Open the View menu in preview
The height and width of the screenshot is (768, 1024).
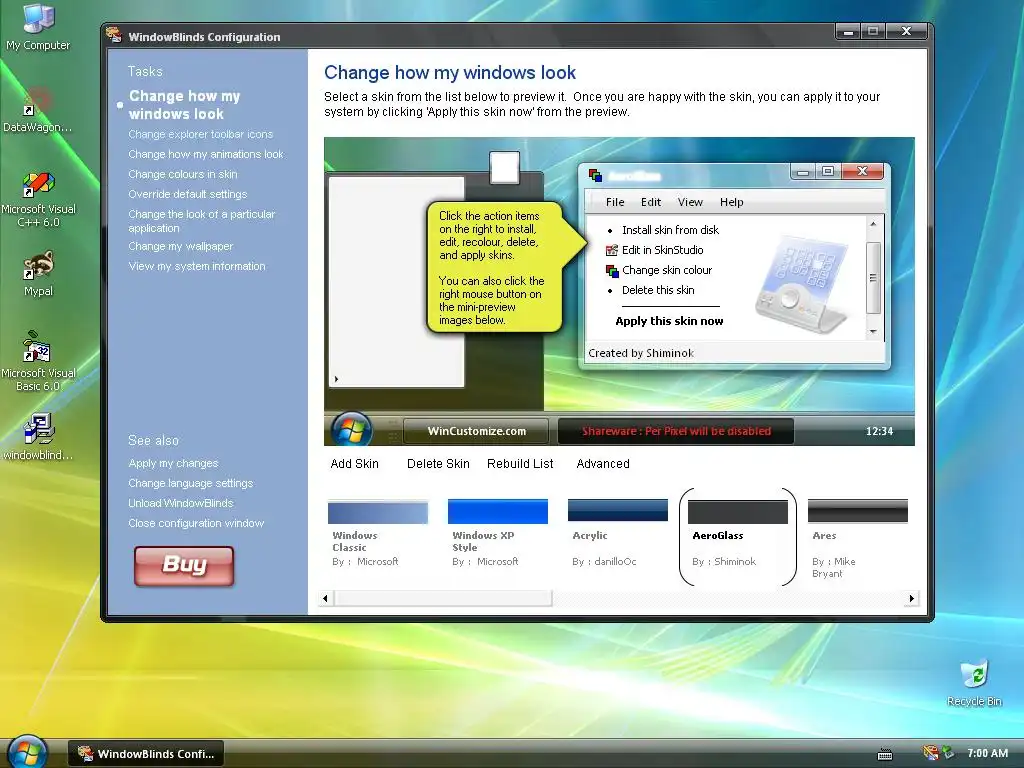pyautogui.click(x=690, y=202)
